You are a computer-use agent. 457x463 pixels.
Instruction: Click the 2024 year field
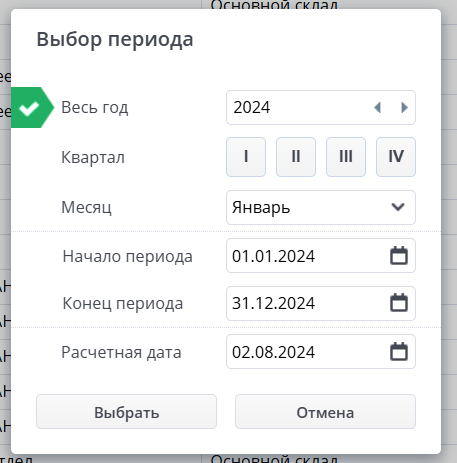tap(321, 107)
